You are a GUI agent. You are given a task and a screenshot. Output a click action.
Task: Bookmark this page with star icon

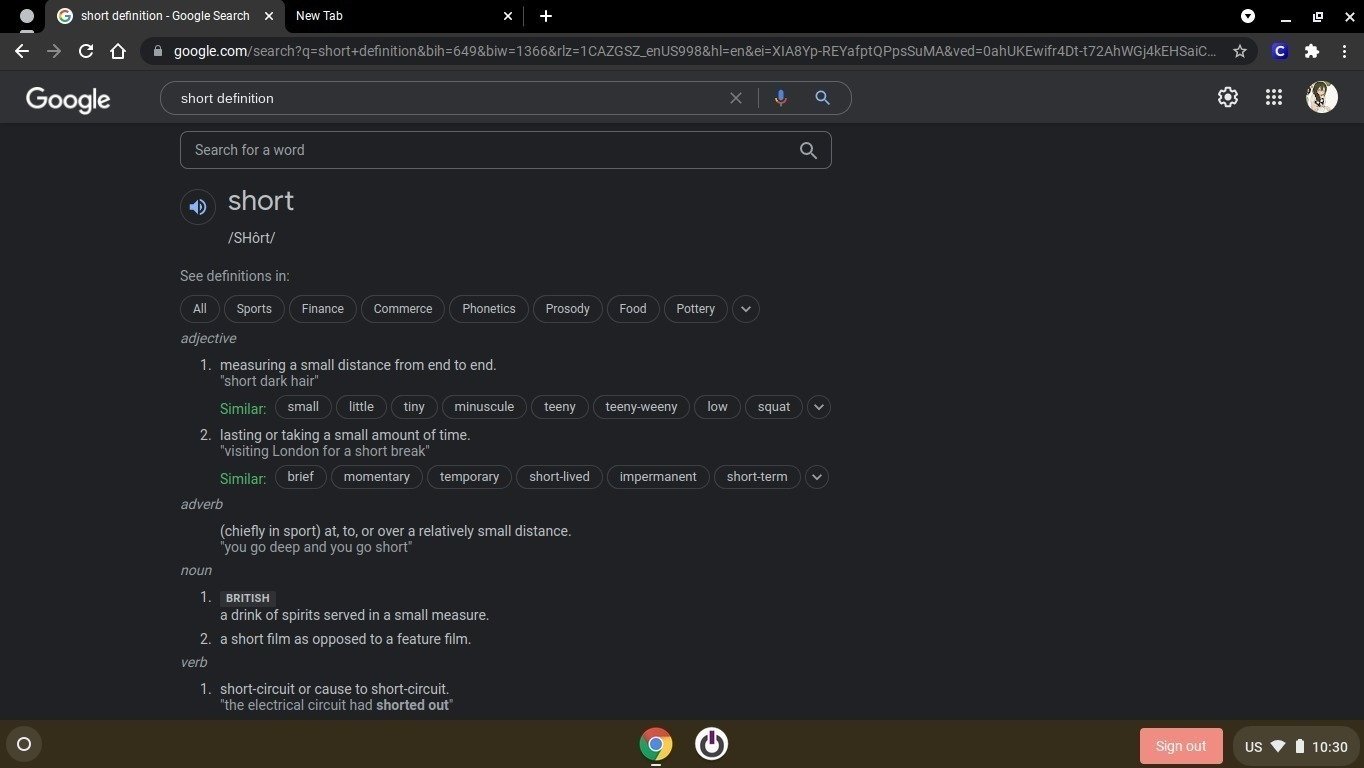tap(1240, 51)
